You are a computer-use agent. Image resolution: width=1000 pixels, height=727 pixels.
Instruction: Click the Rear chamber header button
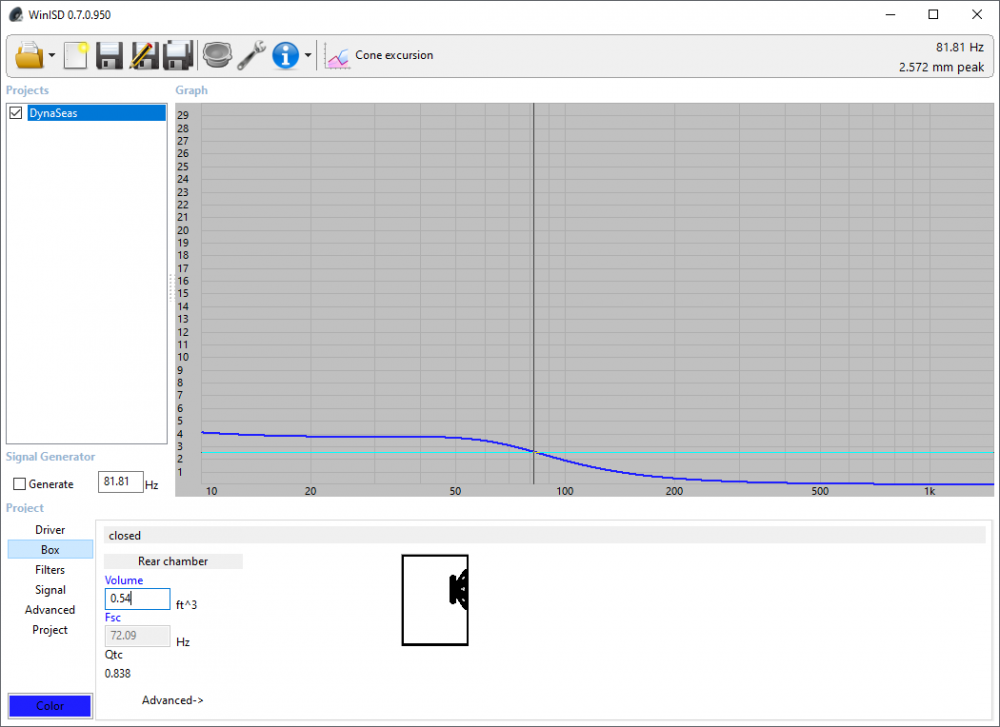click(x=173, y=561)
